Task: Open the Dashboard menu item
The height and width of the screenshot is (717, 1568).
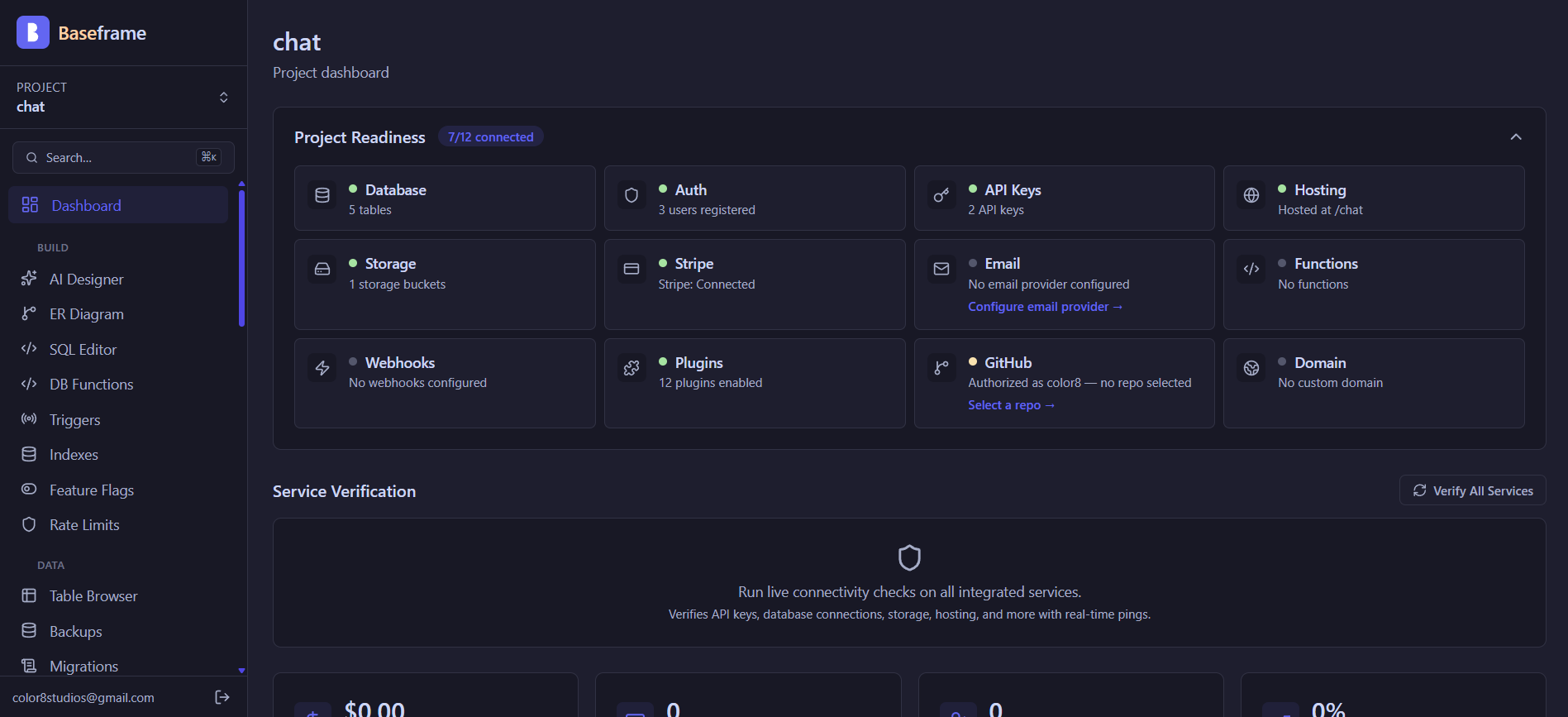Action: [x=118, y=205]
